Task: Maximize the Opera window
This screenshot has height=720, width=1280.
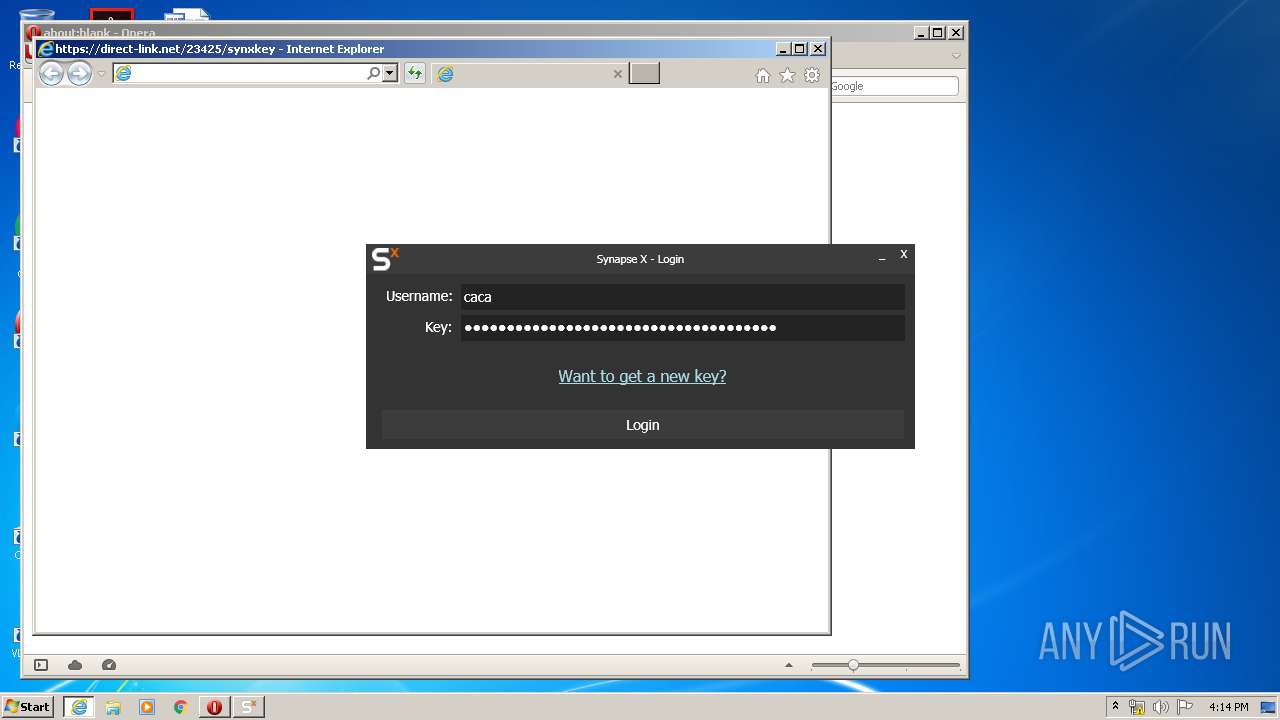Action: pos(937,32)
